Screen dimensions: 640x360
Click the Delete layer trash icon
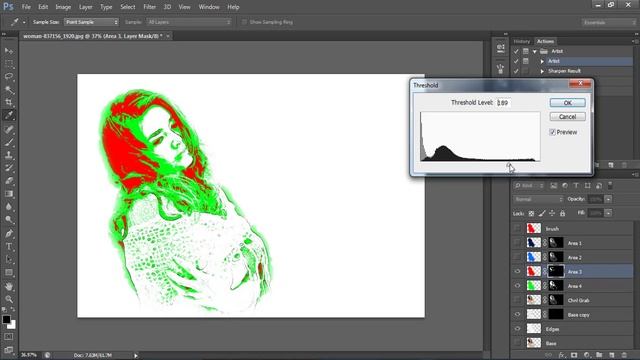pyautogui.click(x=624, y=356)
